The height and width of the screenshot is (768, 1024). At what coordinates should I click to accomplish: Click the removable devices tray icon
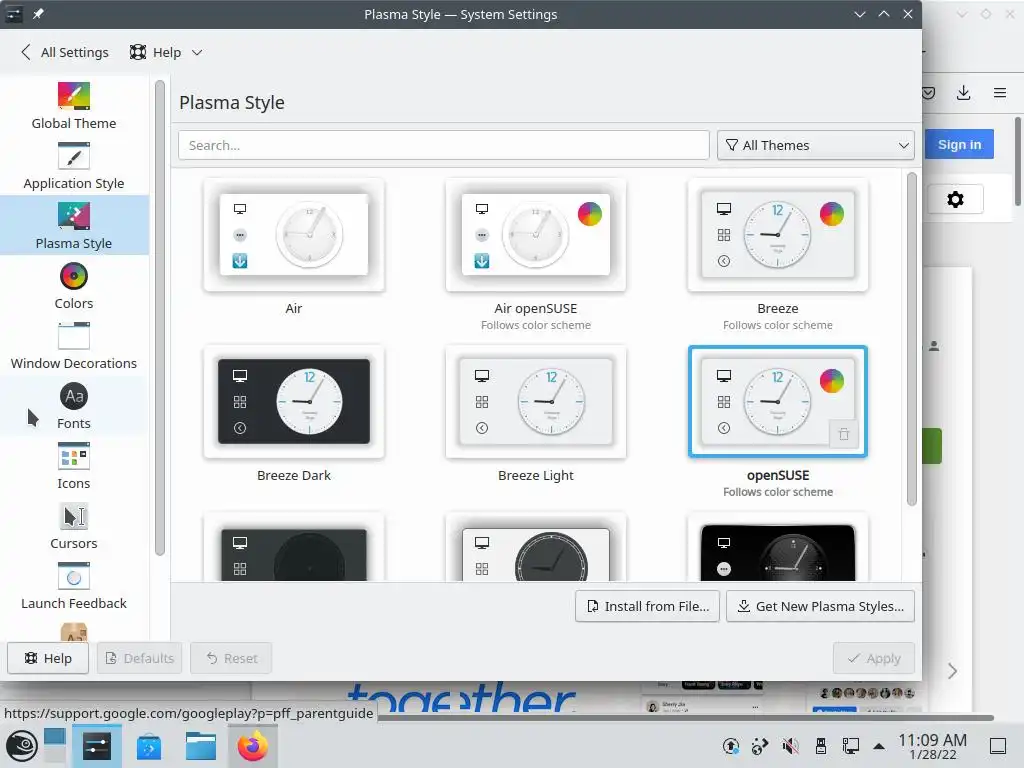click(x=821, y=746)
